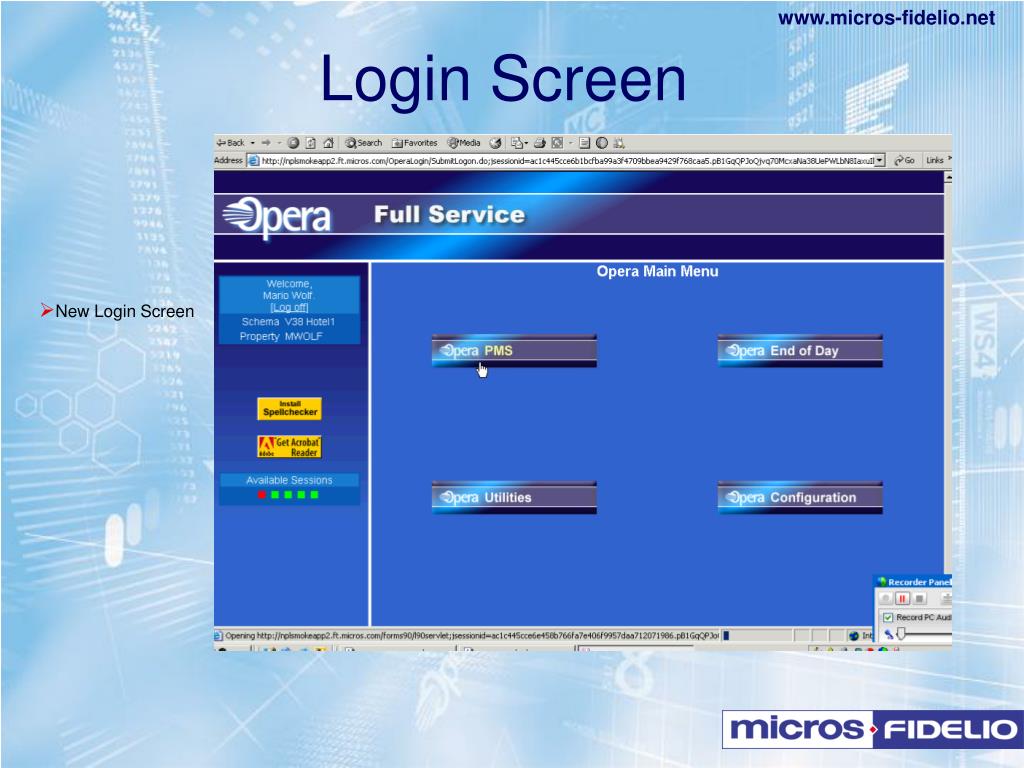Viewport: 1024px width, 768px height.
Task: Pause recording in the Recorder Panel
Action: coord(903,598)
